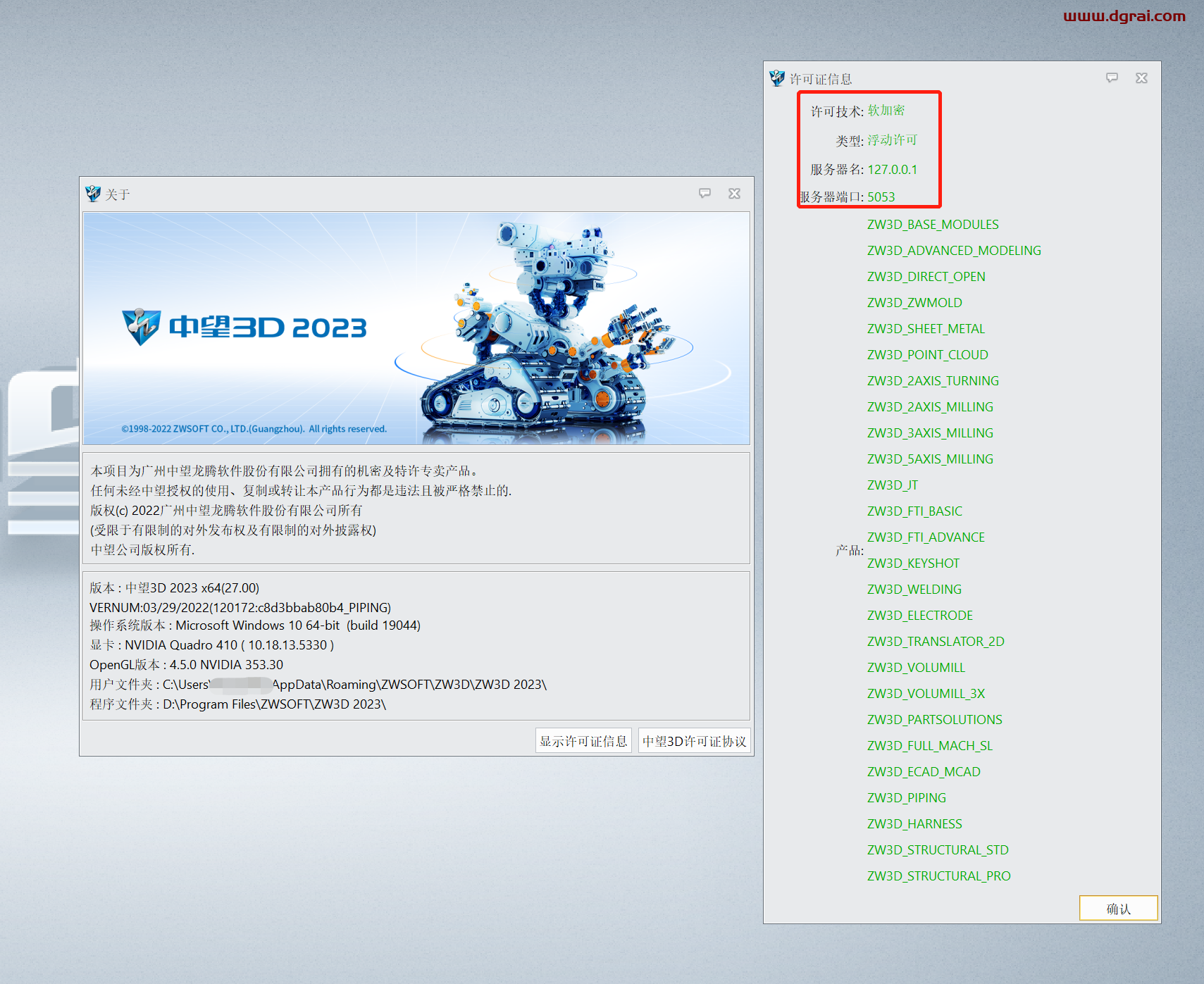Select ZW3D_STRUCTURAL_PRO product entry

tap(938, 876)
